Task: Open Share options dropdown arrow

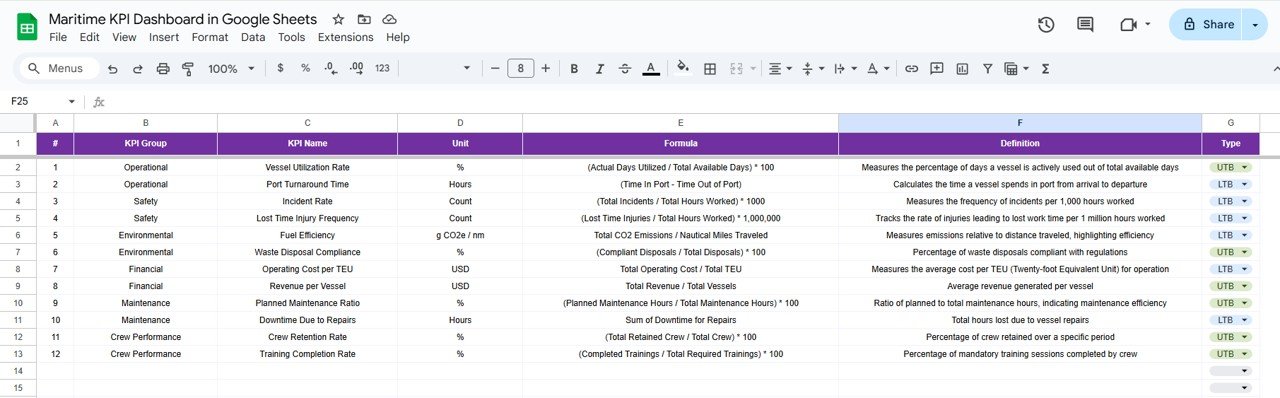Action: click(x=1255, y=24)
